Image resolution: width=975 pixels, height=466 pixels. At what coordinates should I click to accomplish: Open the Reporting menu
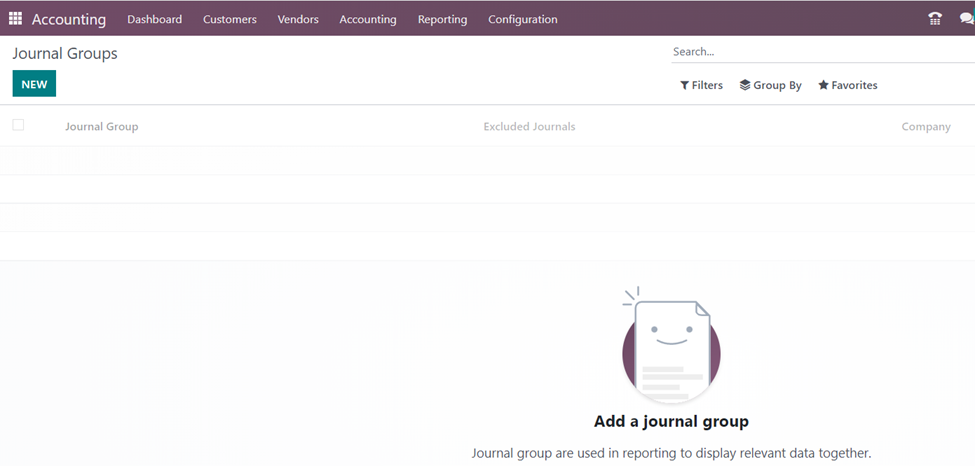point(442,19)
